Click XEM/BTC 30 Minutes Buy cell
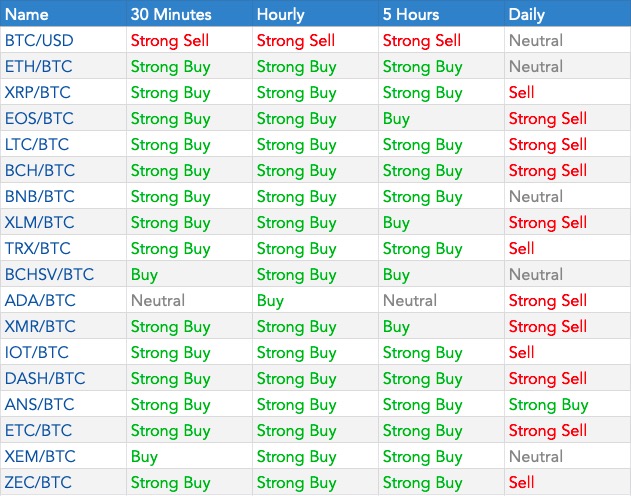The width and height of the screenshot is (631, 496). click(144, 456)
